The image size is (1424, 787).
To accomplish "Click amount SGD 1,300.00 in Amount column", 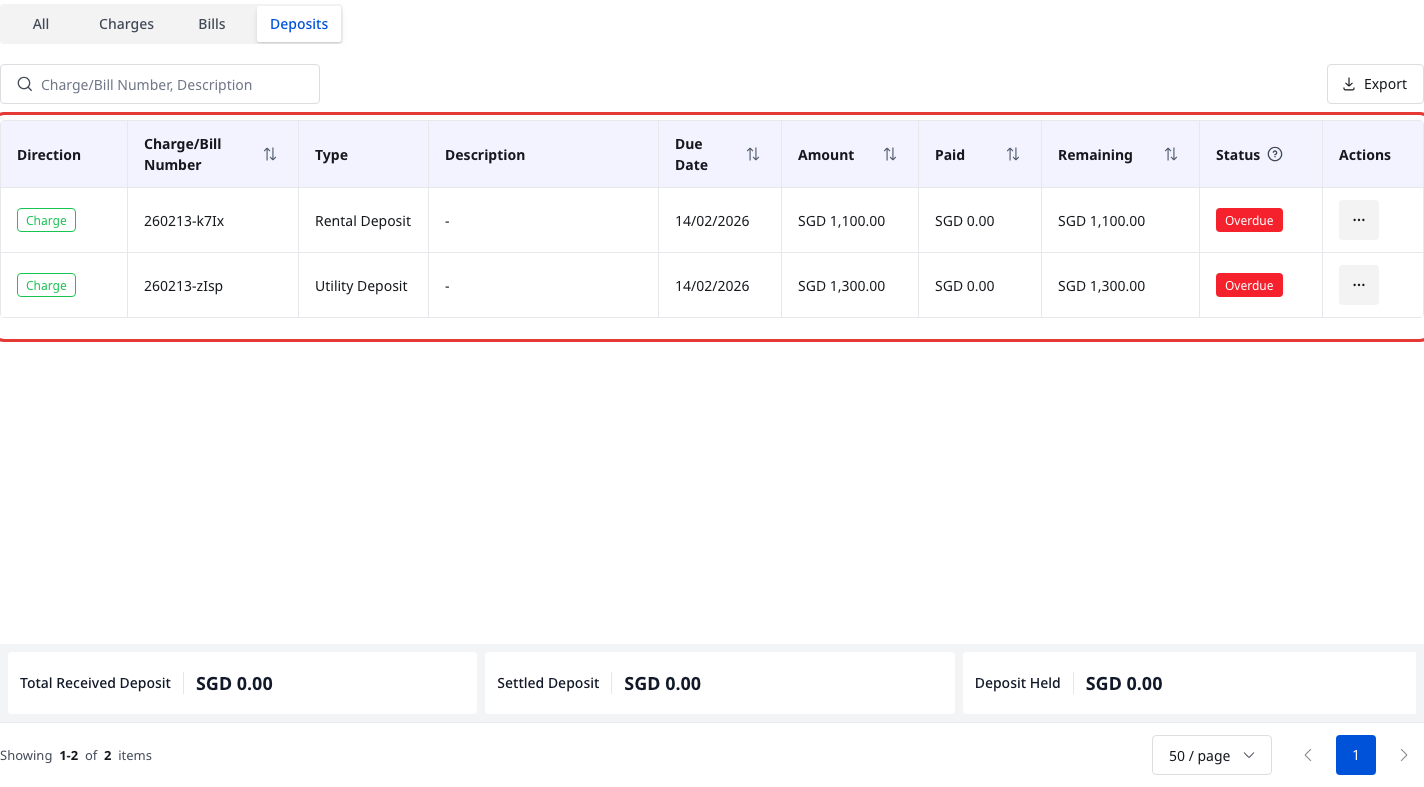I will click(x=841, y=286).
